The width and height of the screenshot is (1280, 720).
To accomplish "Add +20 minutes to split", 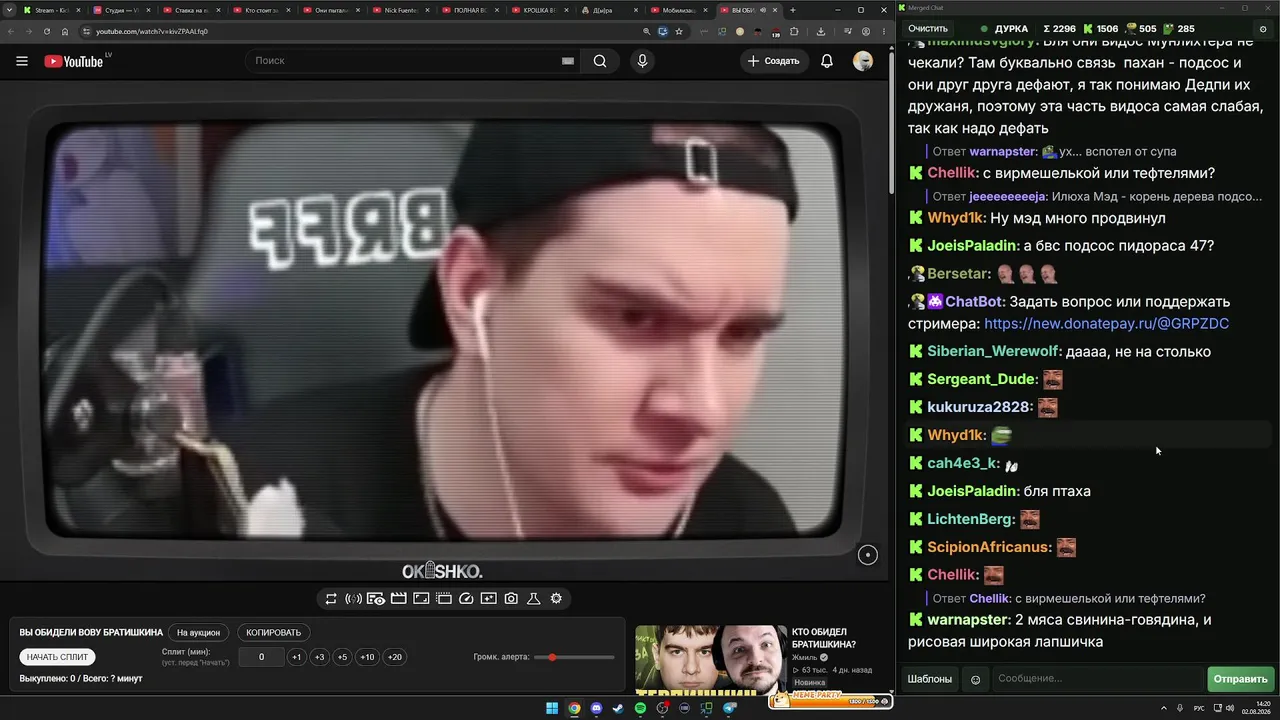I will [395, 657].
